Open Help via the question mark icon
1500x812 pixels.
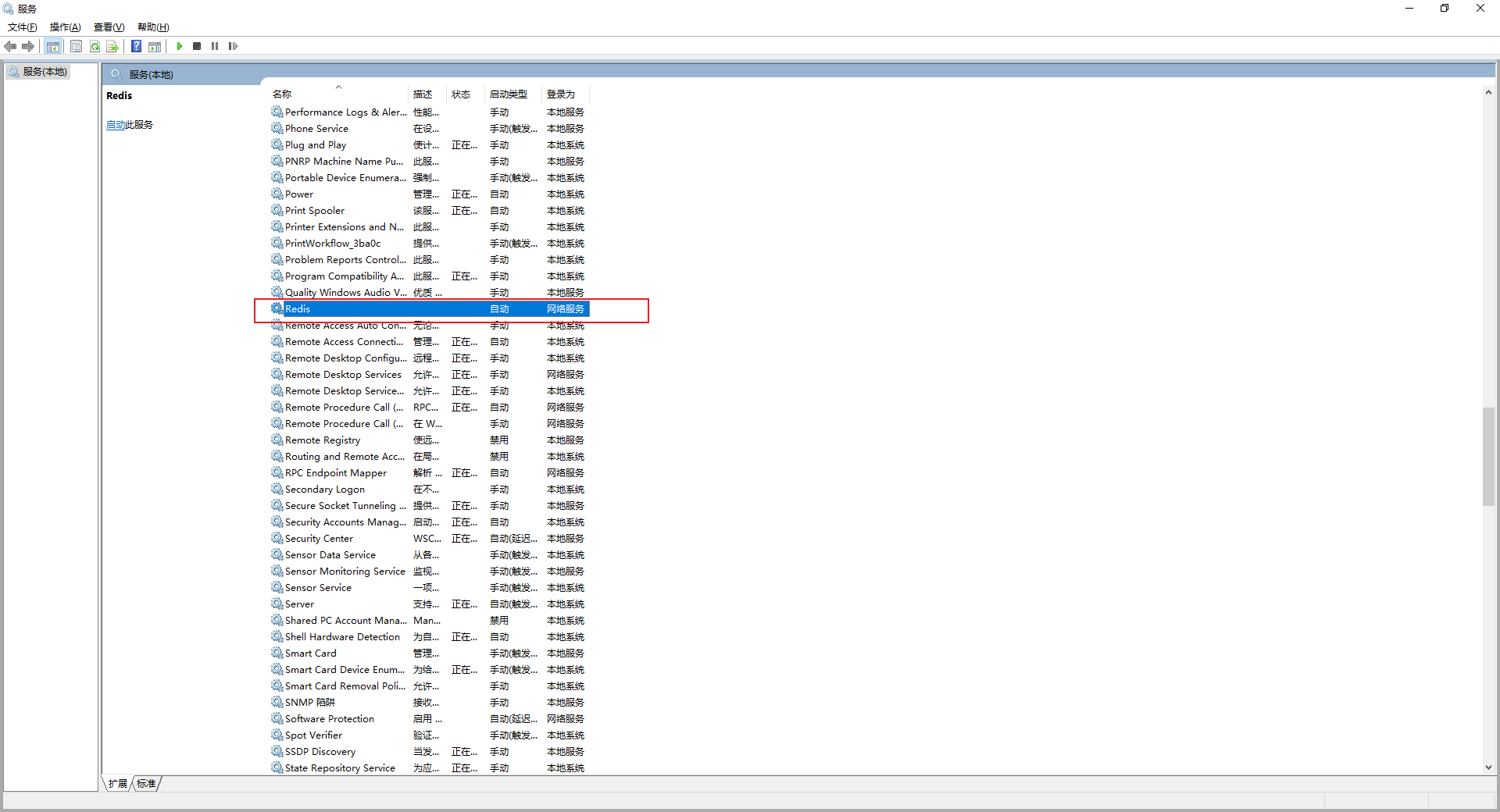(x=136, y=47)
